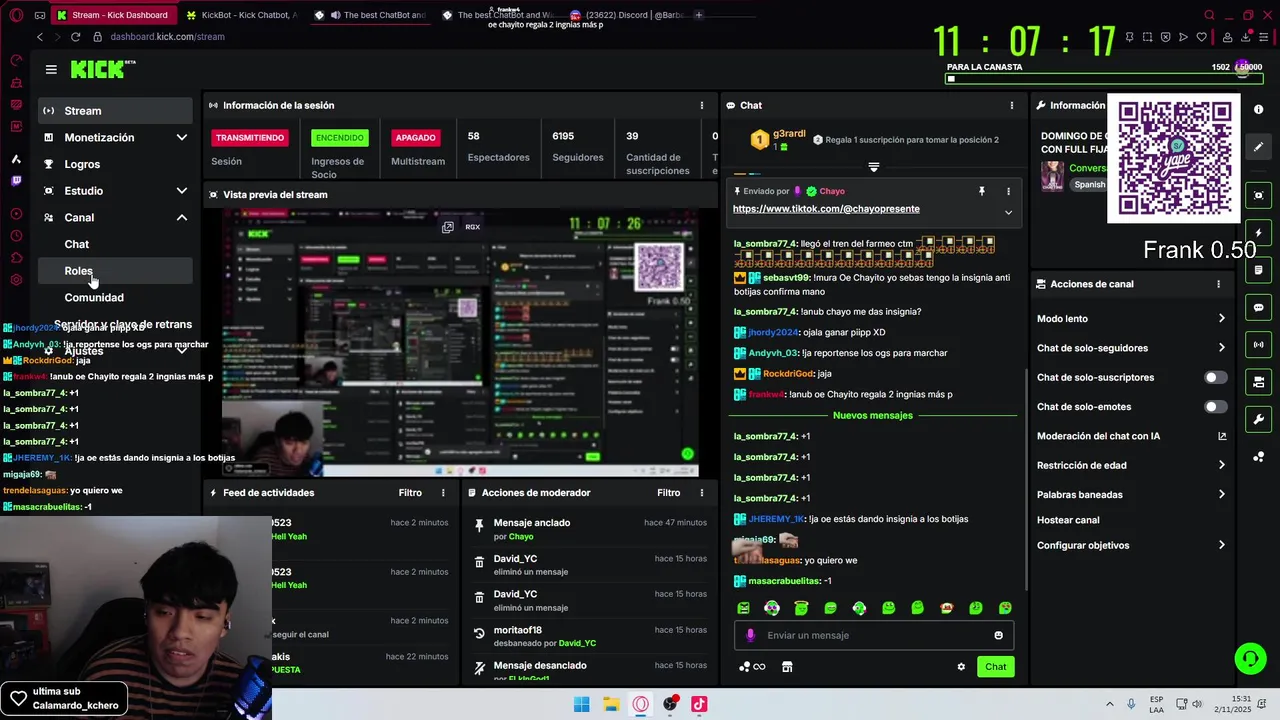
Task: Select Stream in the sidebar
Action: 116,111
